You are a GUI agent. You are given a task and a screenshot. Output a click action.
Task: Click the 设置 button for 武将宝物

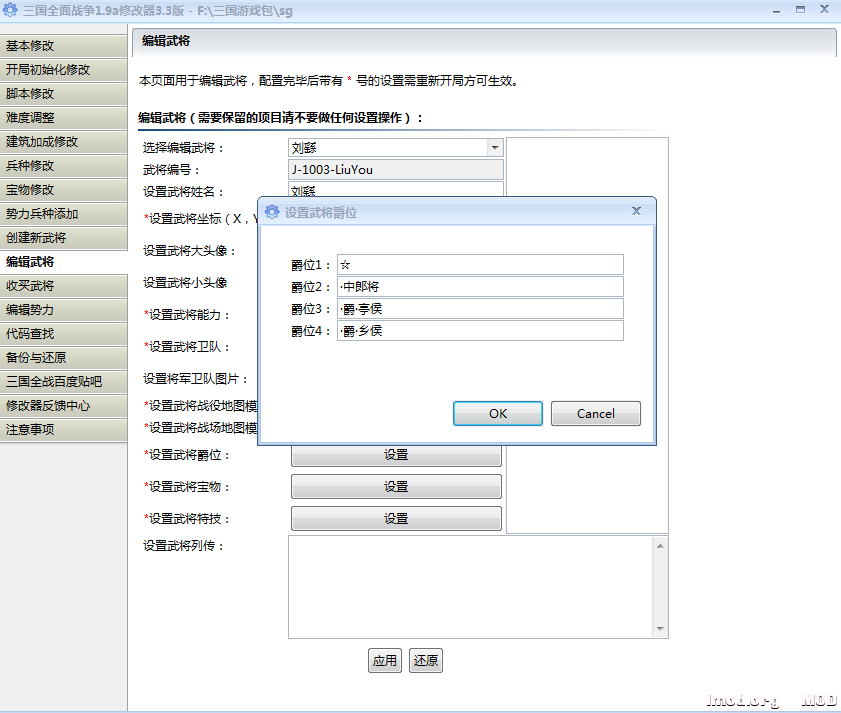tap(396, 487)
